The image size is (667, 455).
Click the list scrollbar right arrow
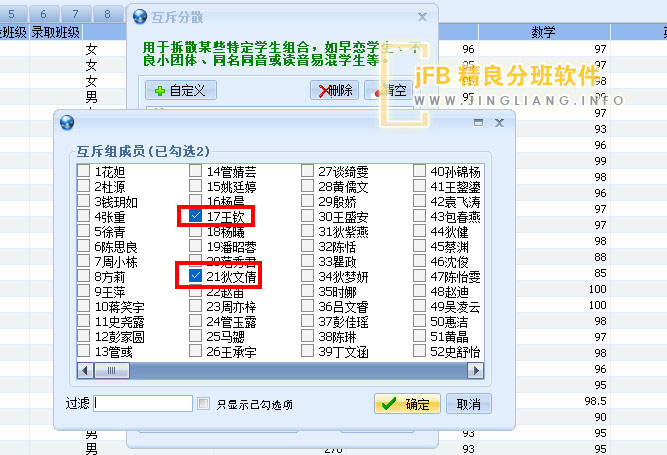[x=476, y=371]
